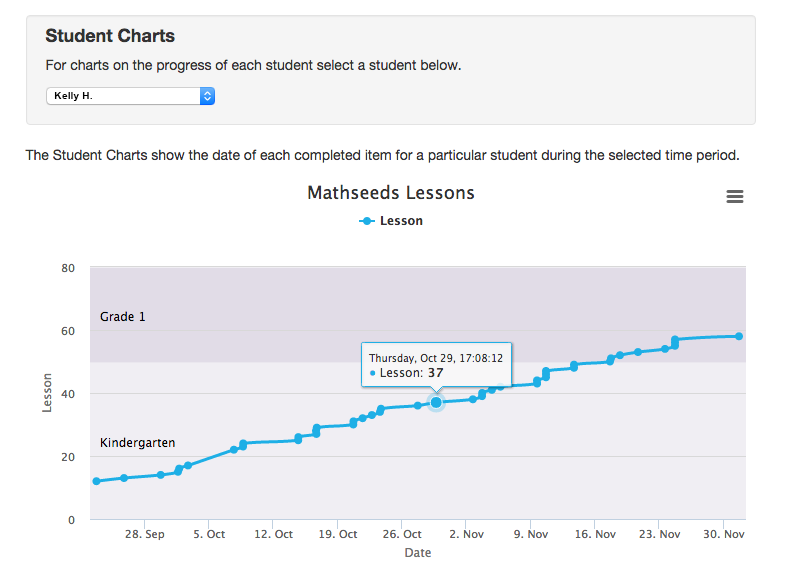Click the blue stepper arrows on student selector

point(207,96)
